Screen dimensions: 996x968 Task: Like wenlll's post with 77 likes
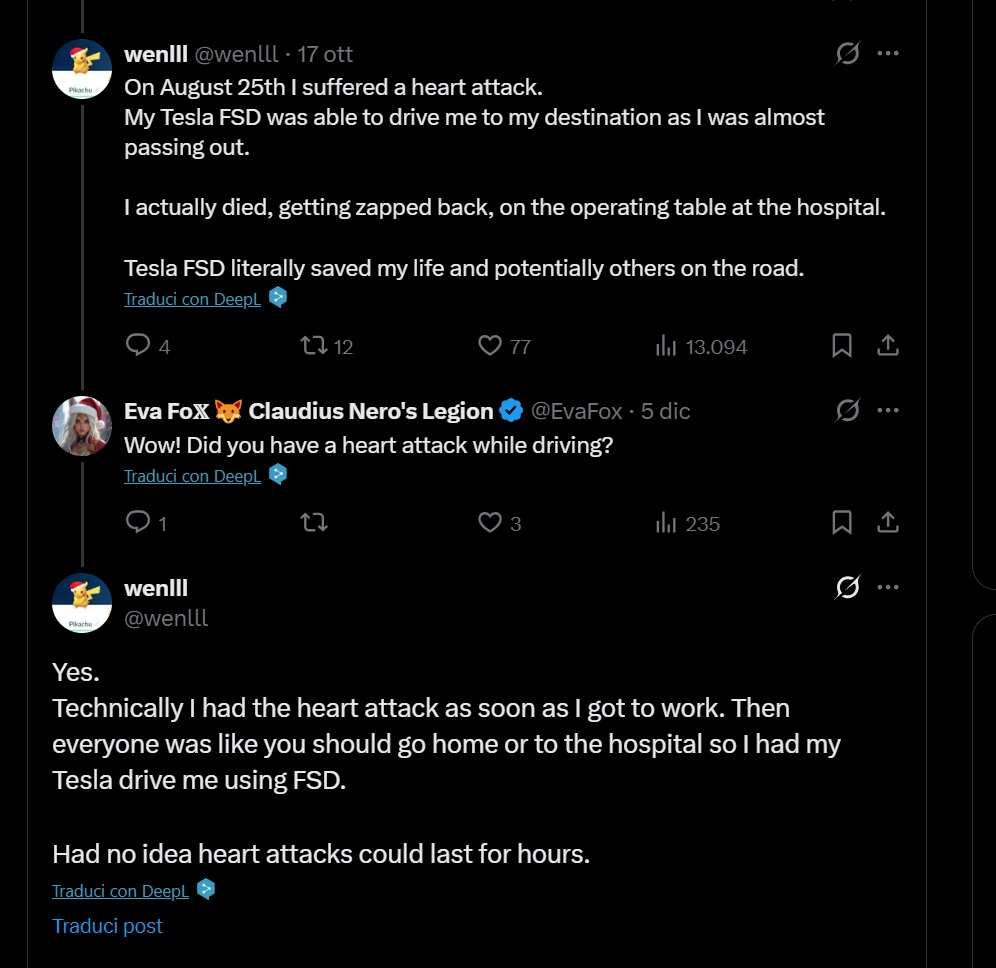tap(490, 346)
